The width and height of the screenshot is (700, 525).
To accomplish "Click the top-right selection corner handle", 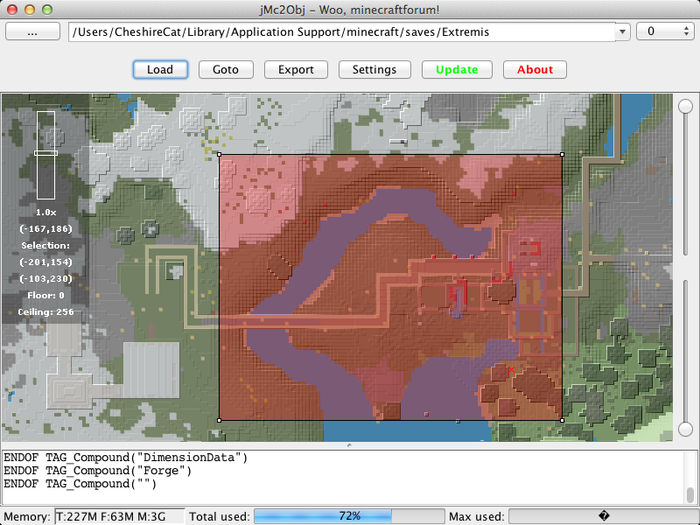I will [562, 154].
